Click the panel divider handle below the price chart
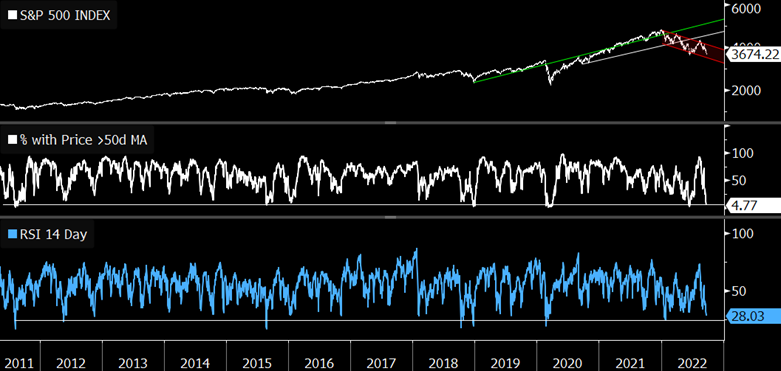The height and width of the screenshot is (371, 781). tap(390, 122)
